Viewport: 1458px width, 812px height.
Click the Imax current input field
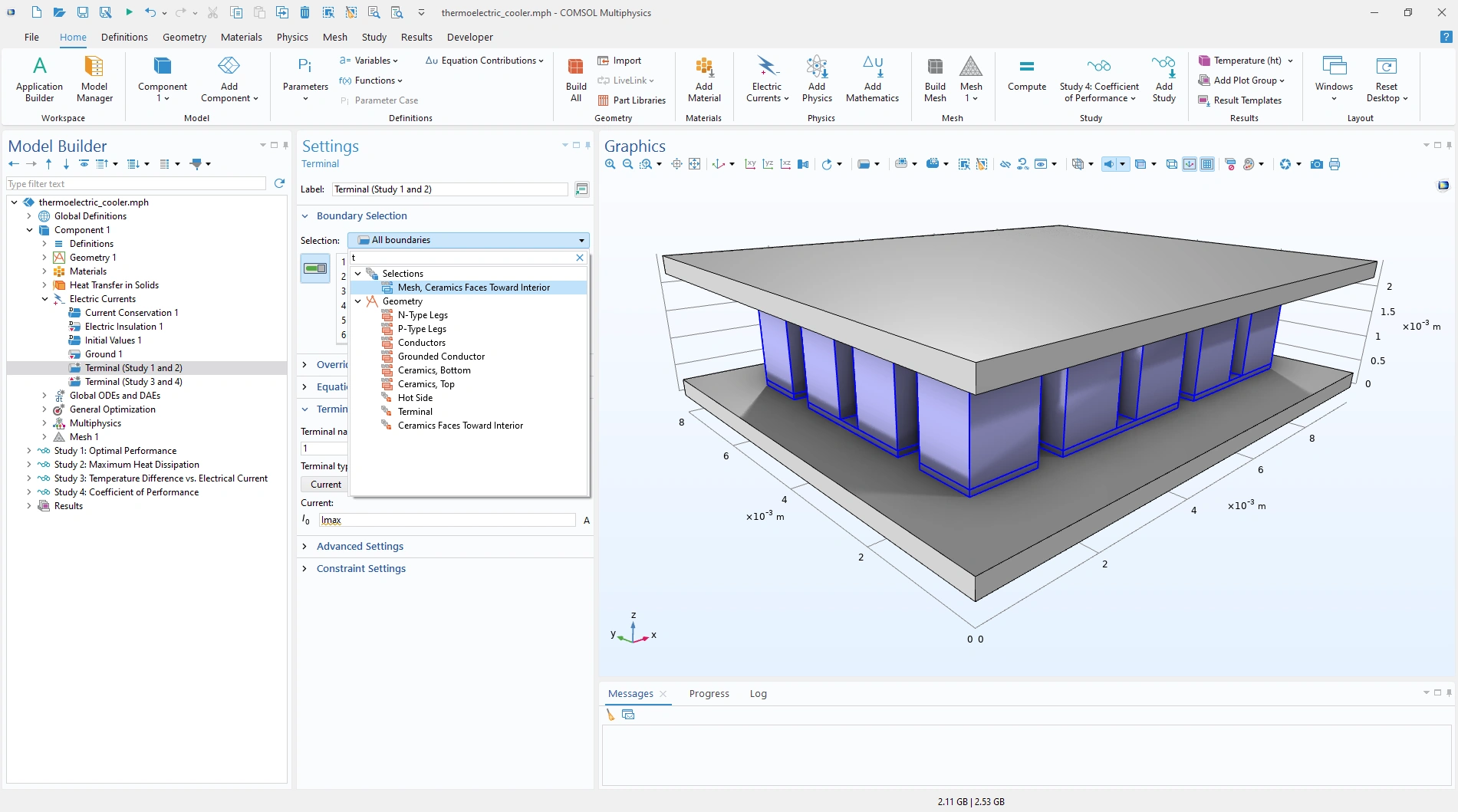[447, 520]
